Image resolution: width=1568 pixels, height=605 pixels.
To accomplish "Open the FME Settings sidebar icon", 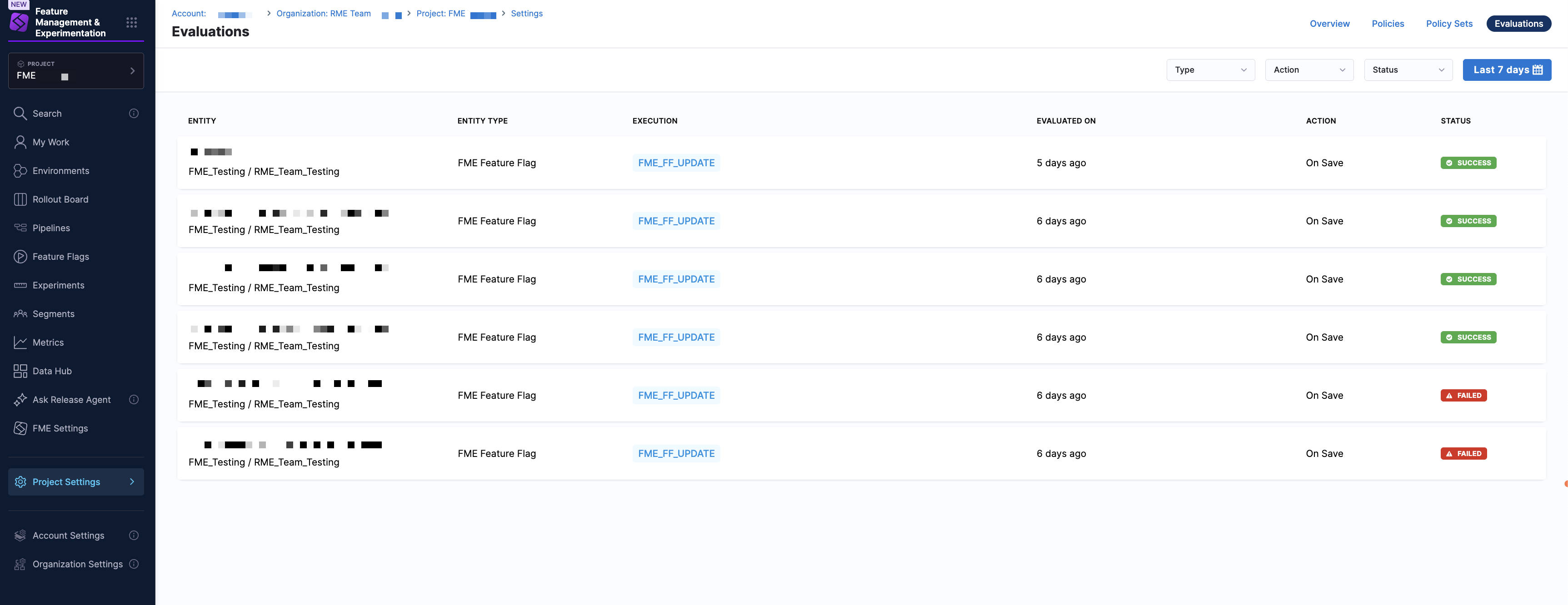I will [x=20, y=428].
